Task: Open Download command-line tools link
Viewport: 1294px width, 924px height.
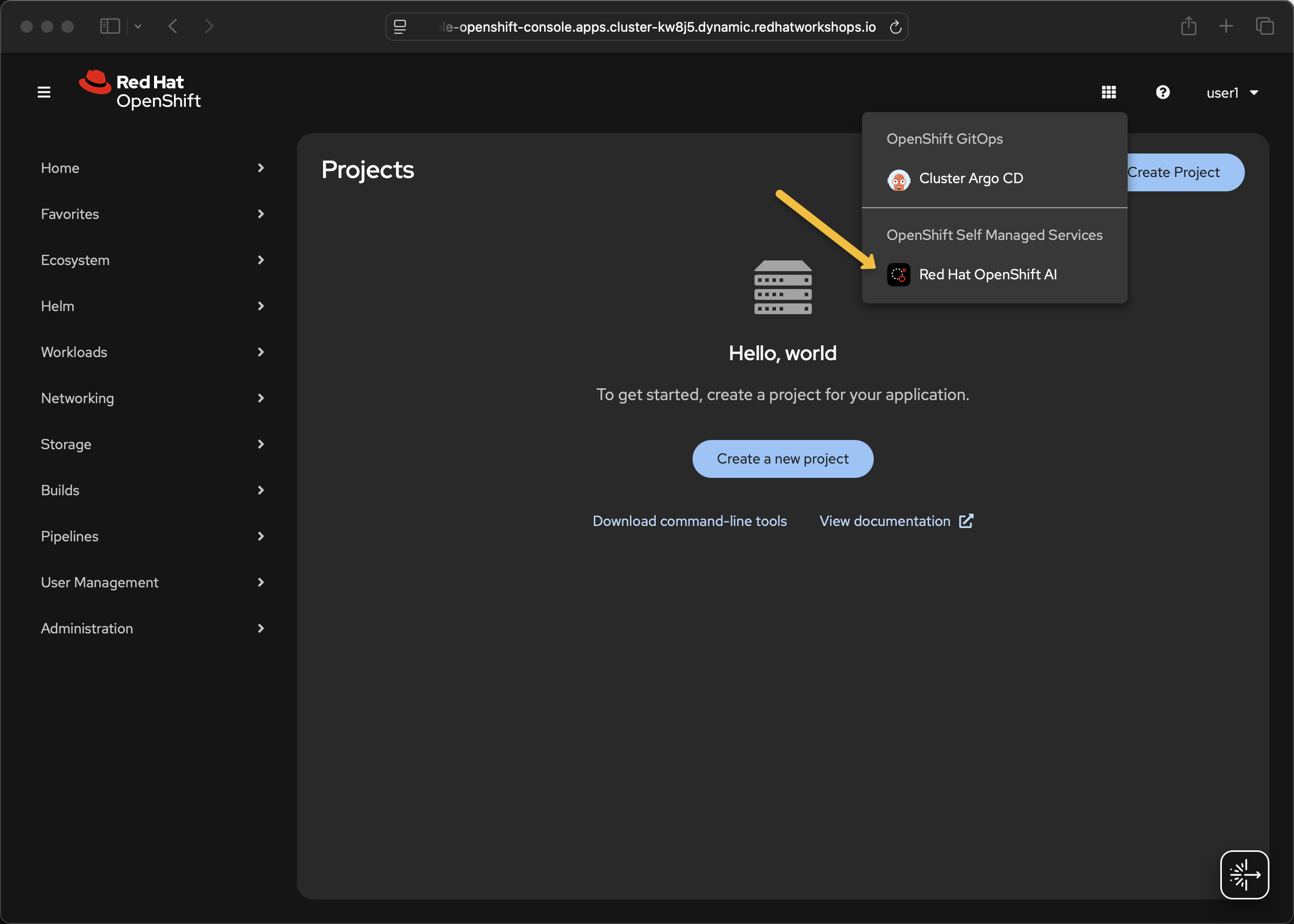Action: point(689,521)
